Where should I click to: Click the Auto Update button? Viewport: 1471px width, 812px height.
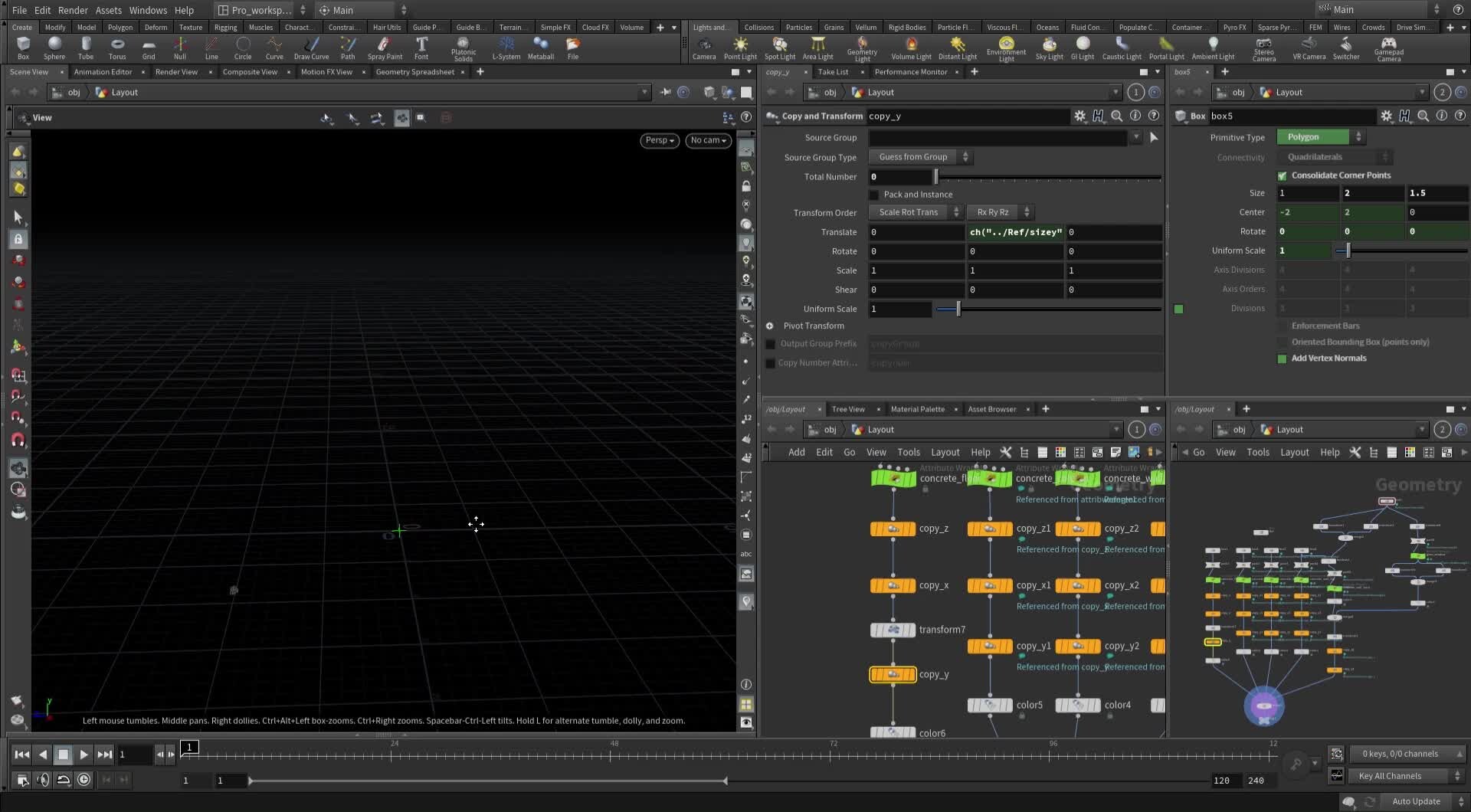pos(1414,801)
